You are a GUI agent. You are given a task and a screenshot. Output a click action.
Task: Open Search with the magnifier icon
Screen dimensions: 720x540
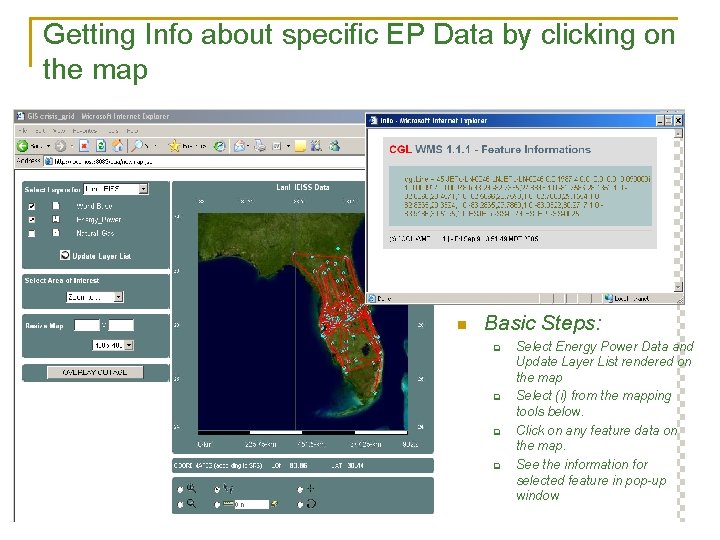[x=138, y=146]
